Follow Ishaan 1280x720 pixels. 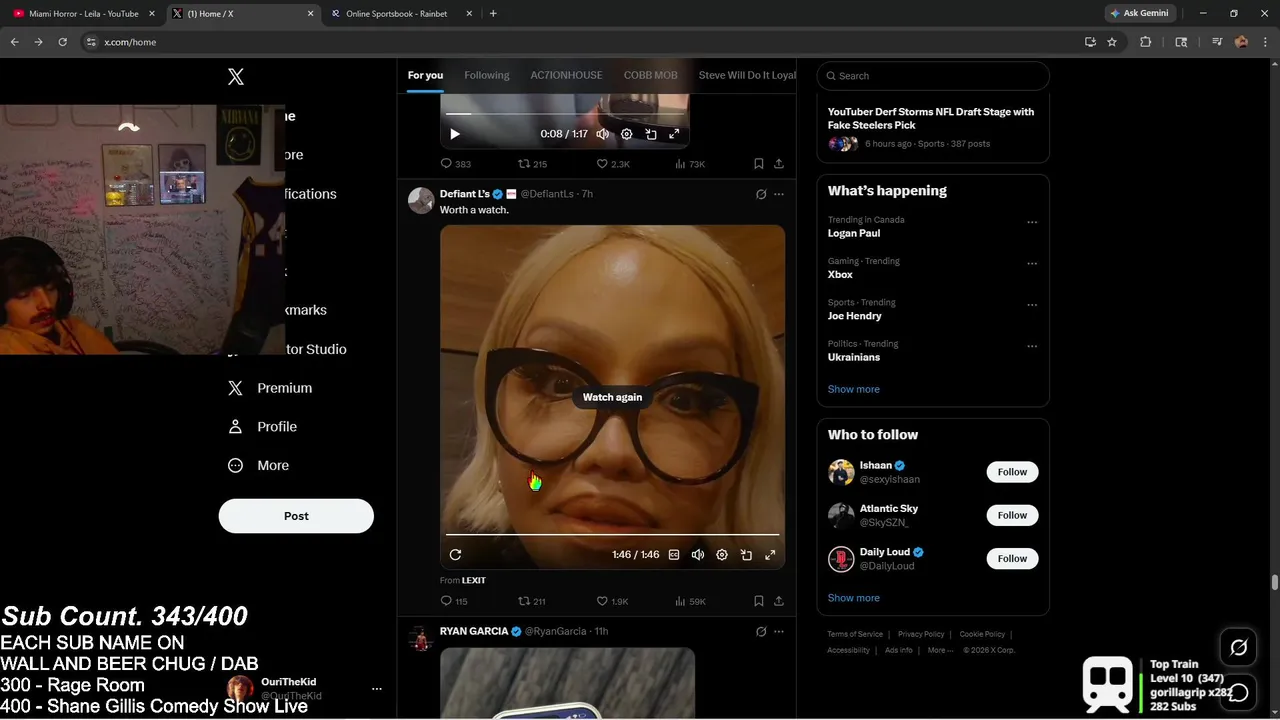click(1012, 472)
